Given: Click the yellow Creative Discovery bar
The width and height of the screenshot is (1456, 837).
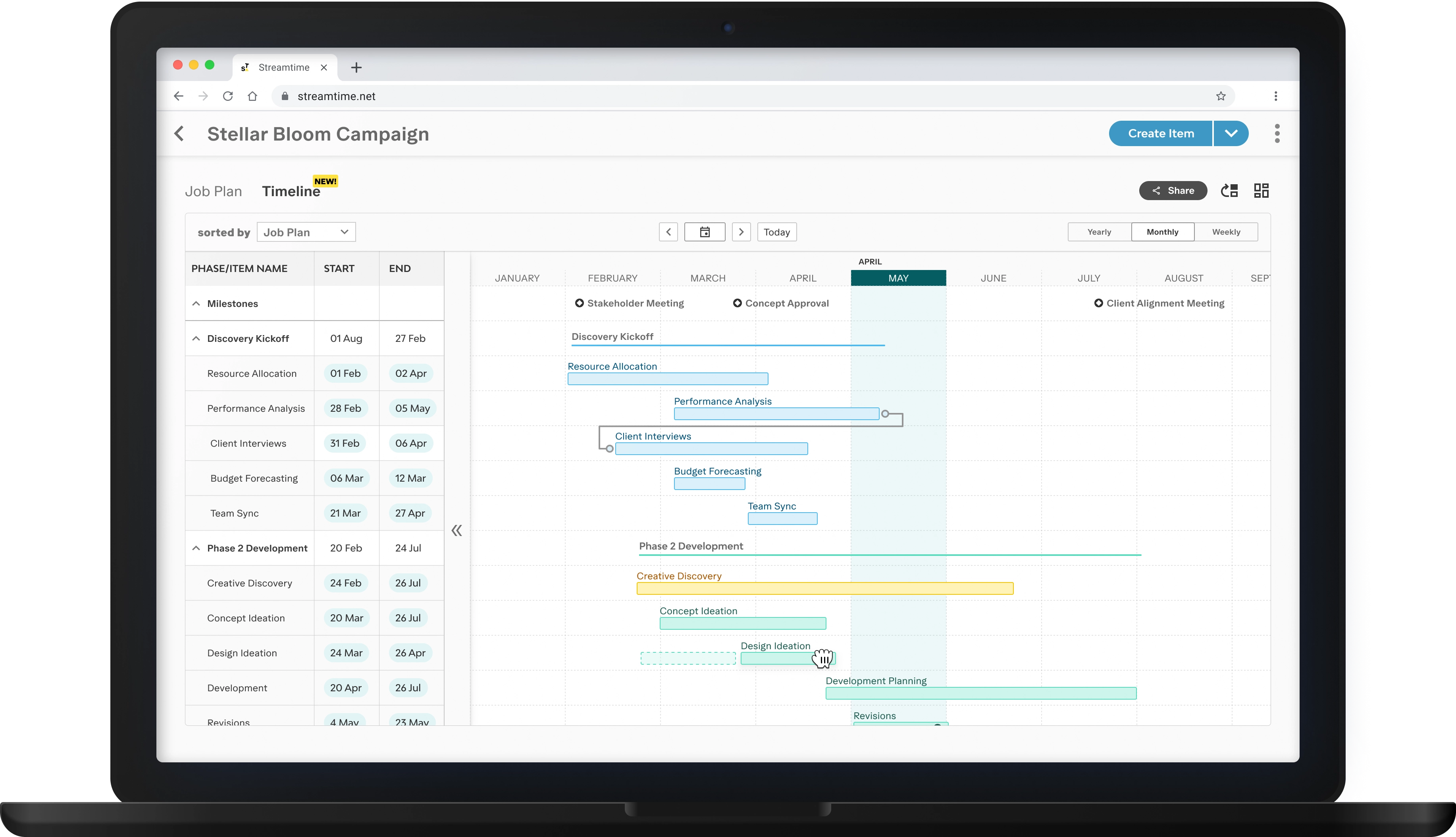Looking at the screenshot, I should pyautogui.click(x=824, y=589).
